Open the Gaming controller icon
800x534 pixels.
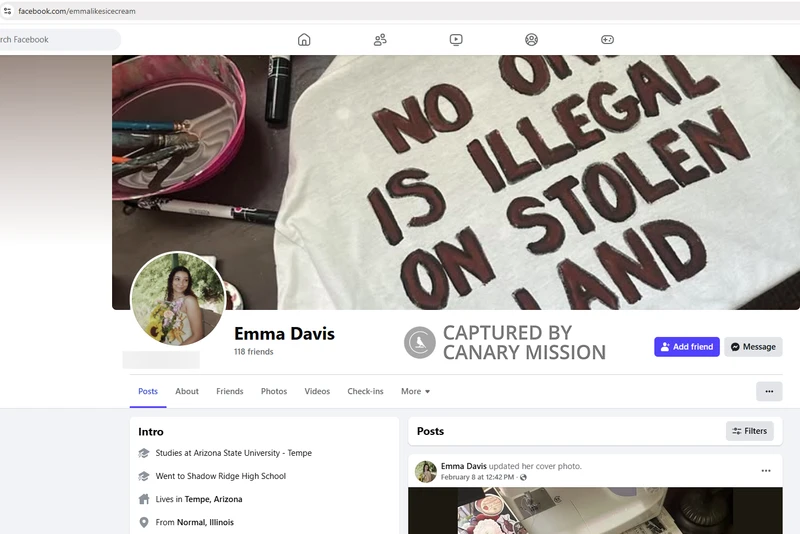pos(607,40)
